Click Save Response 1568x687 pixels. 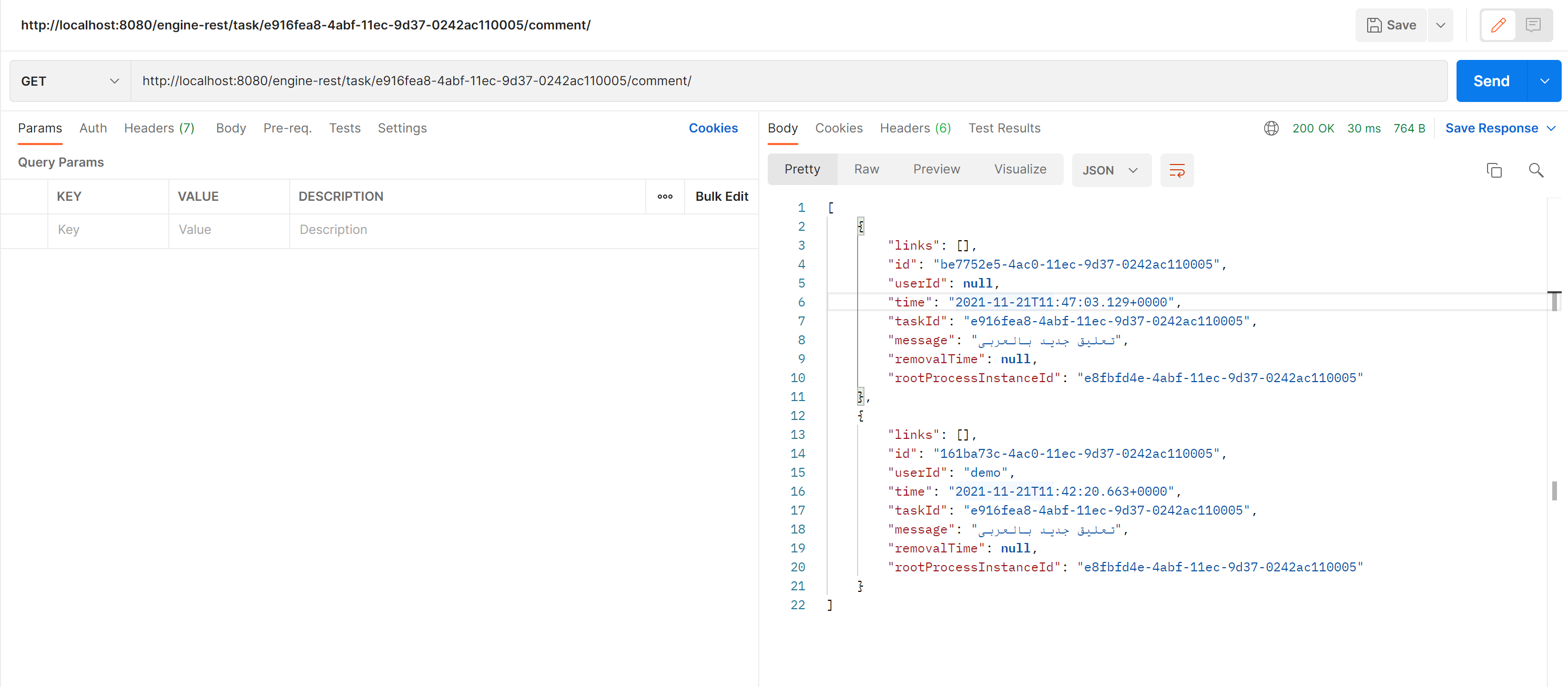point(1491,128)
